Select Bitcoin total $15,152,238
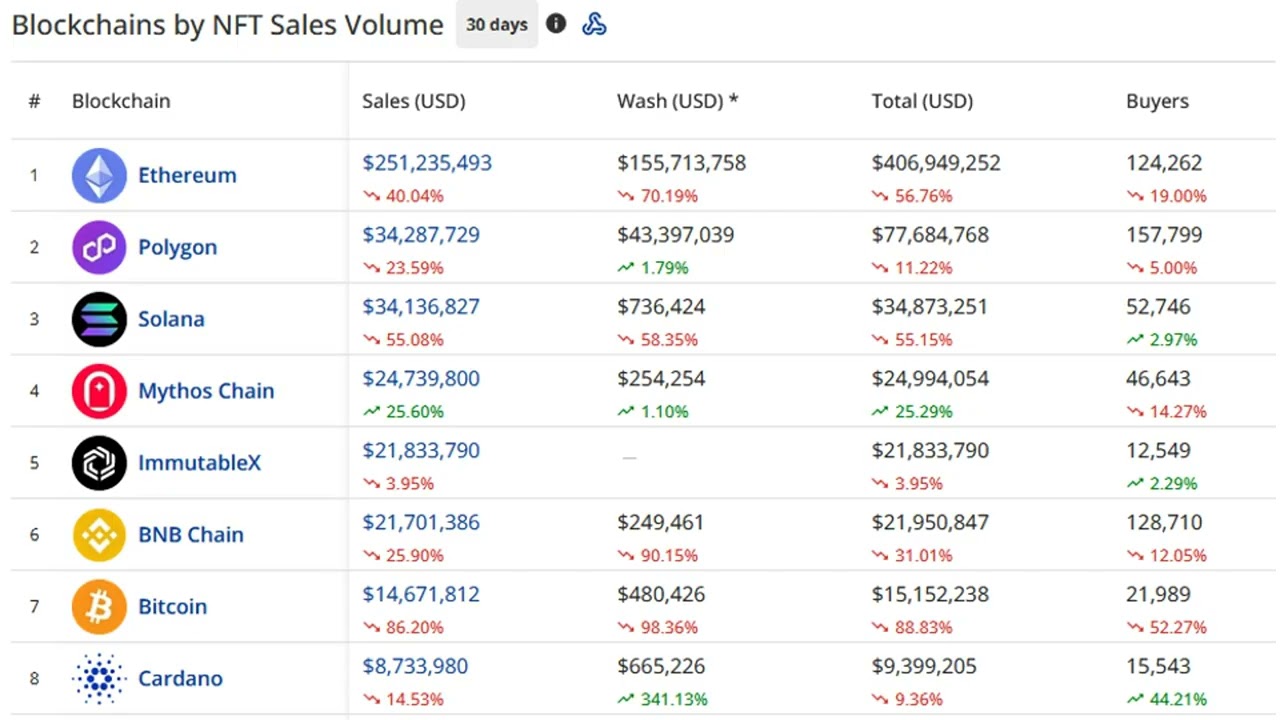 [930, 595]
